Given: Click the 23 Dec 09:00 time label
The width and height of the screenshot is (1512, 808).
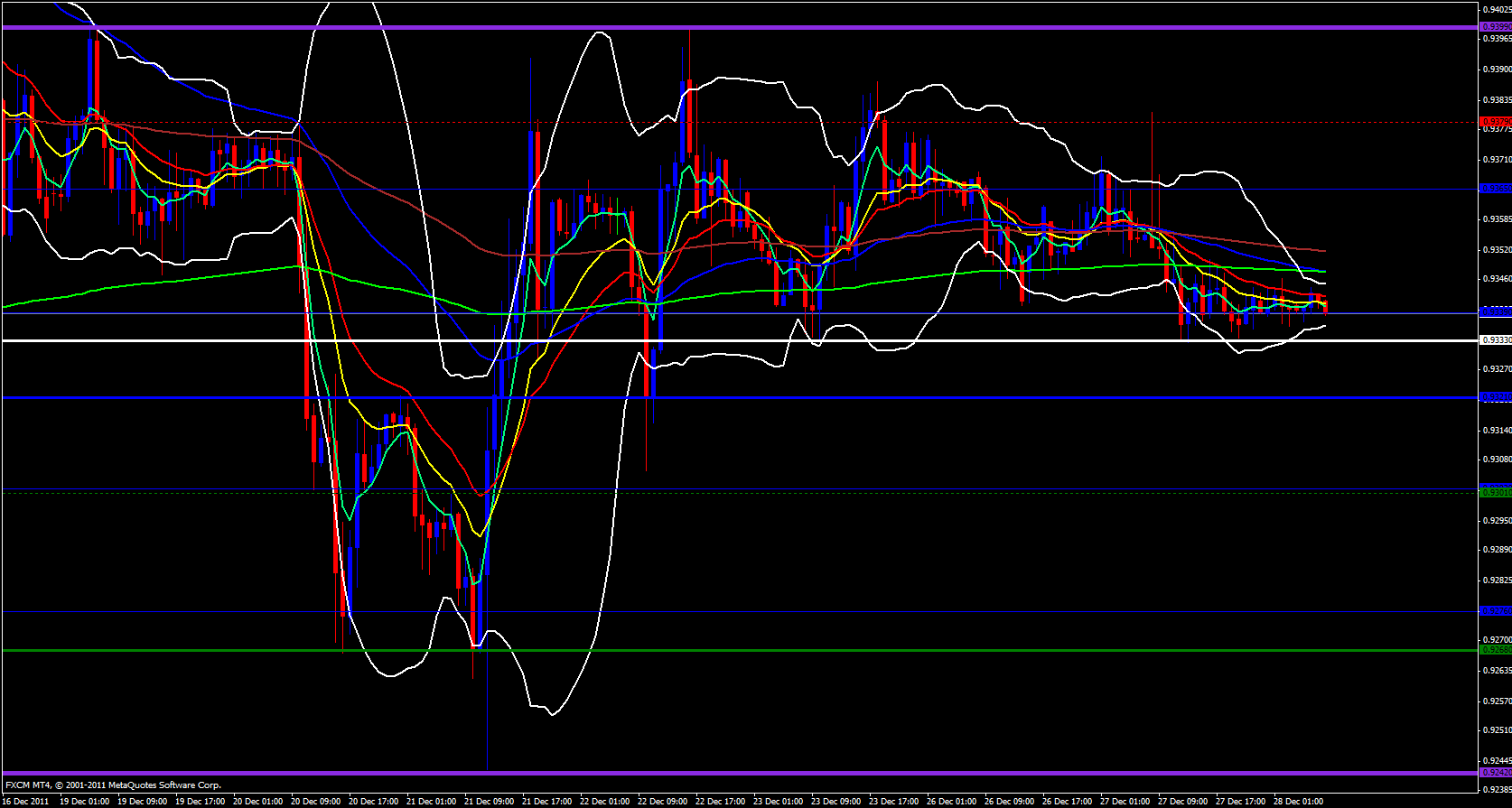Looking at the screenshot, I should (836, 801).
